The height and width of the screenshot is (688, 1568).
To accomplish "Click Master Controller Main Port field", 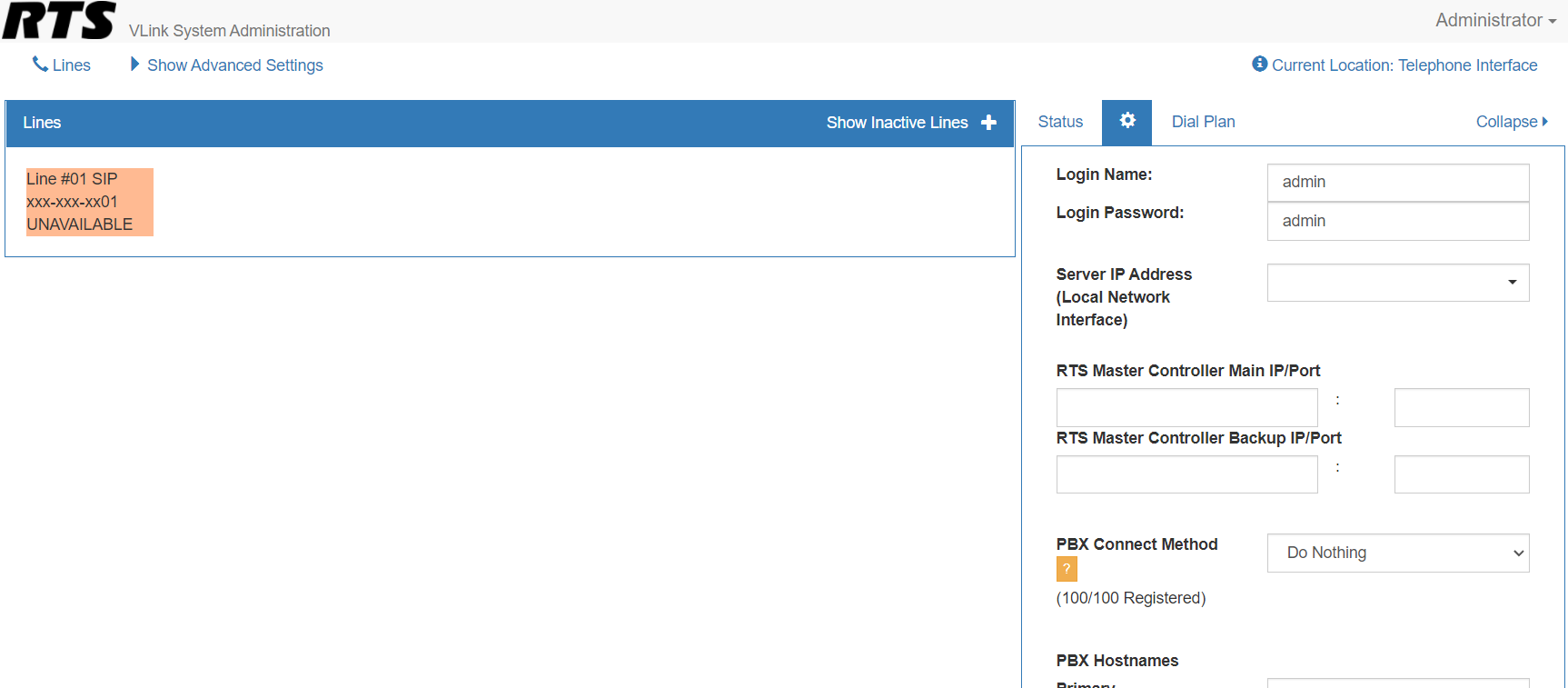I will 1462,407.
